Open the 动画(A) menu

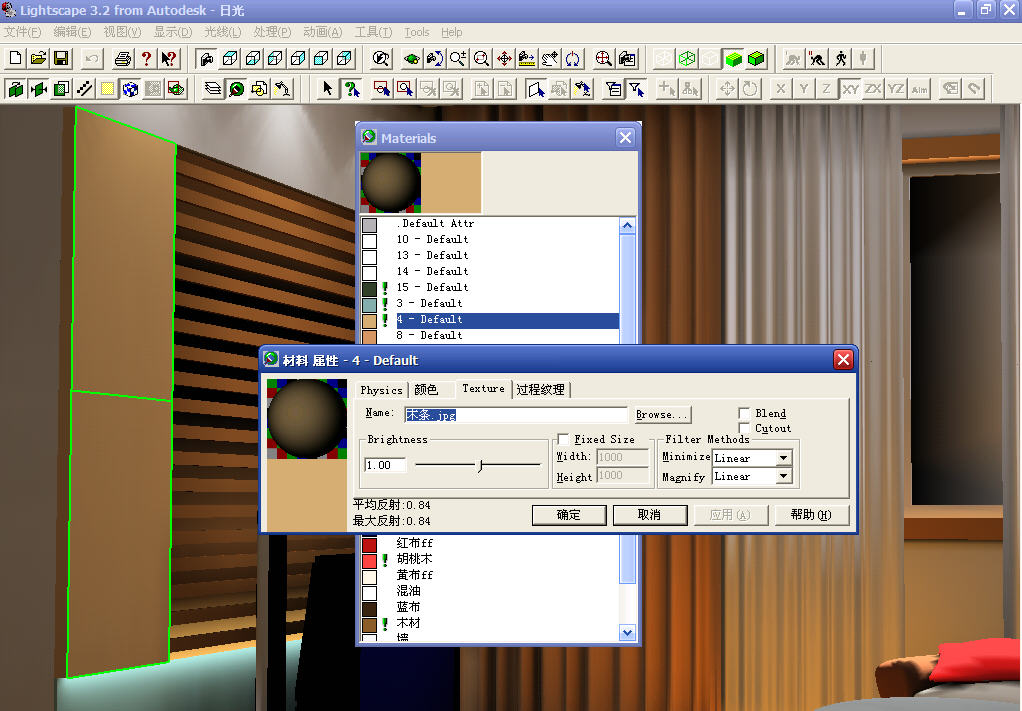click(x=321, y=32)
